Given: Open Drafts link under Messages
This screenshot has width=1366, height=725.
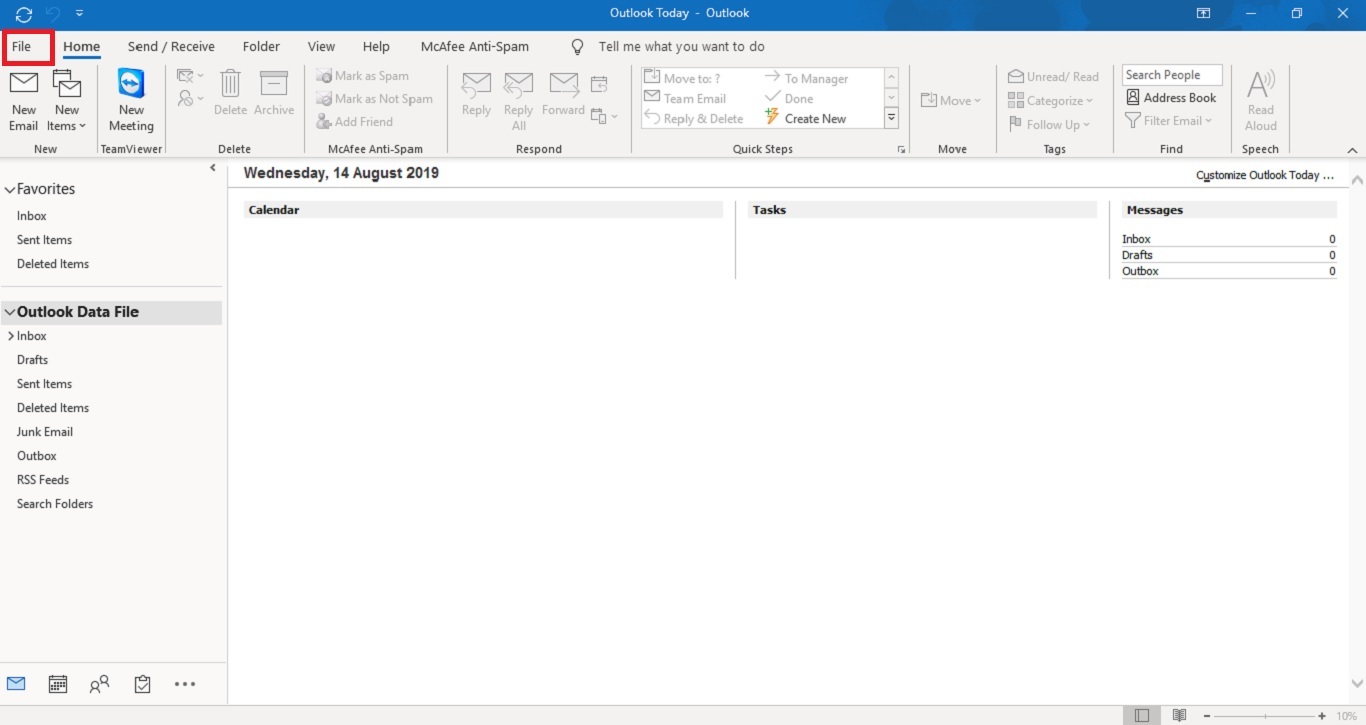Looking at the screenshot, I should [x=1137, y=255].
